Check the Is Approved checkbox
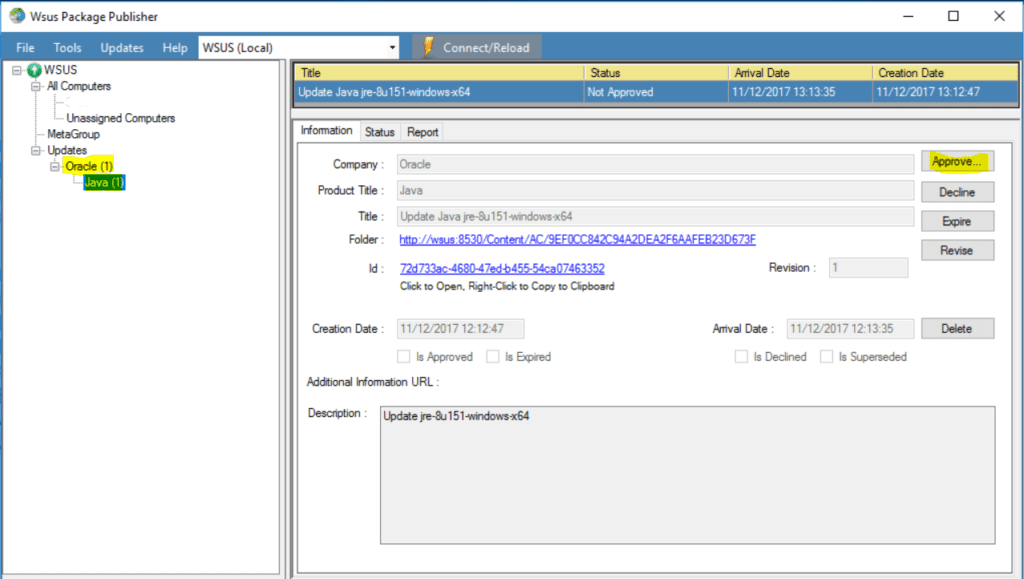 pyautogui.click(x=404, y=356)
